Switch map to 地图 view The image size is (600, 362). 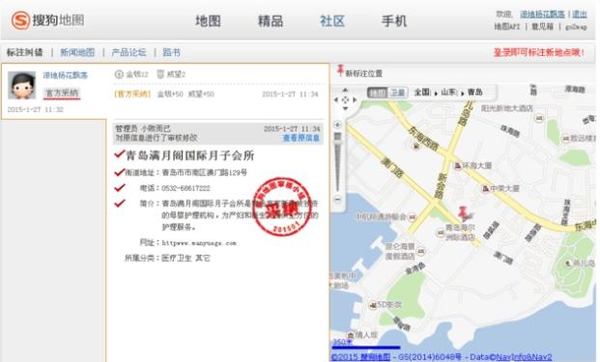377,92
